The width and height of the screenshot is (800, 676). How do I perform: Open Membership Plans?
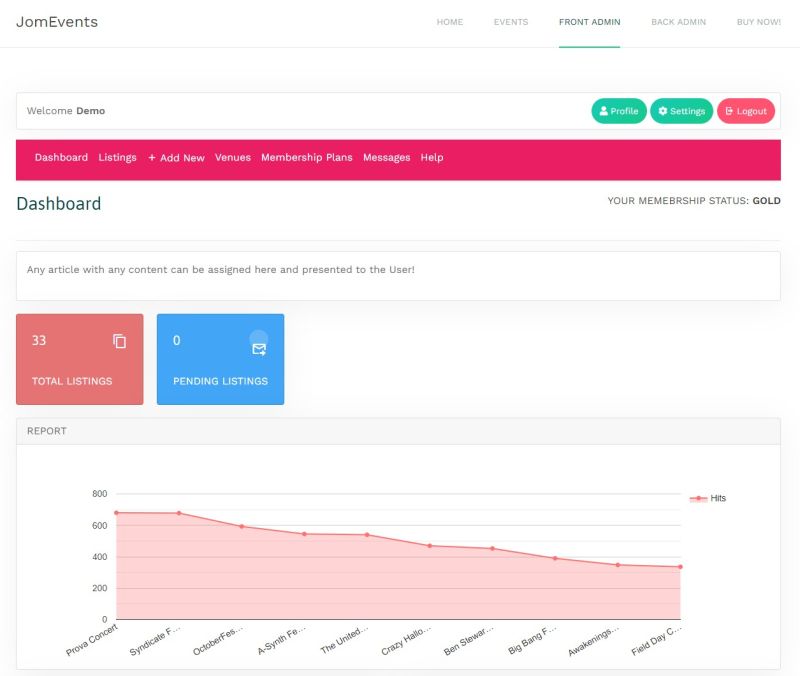[x=305, y=158]
